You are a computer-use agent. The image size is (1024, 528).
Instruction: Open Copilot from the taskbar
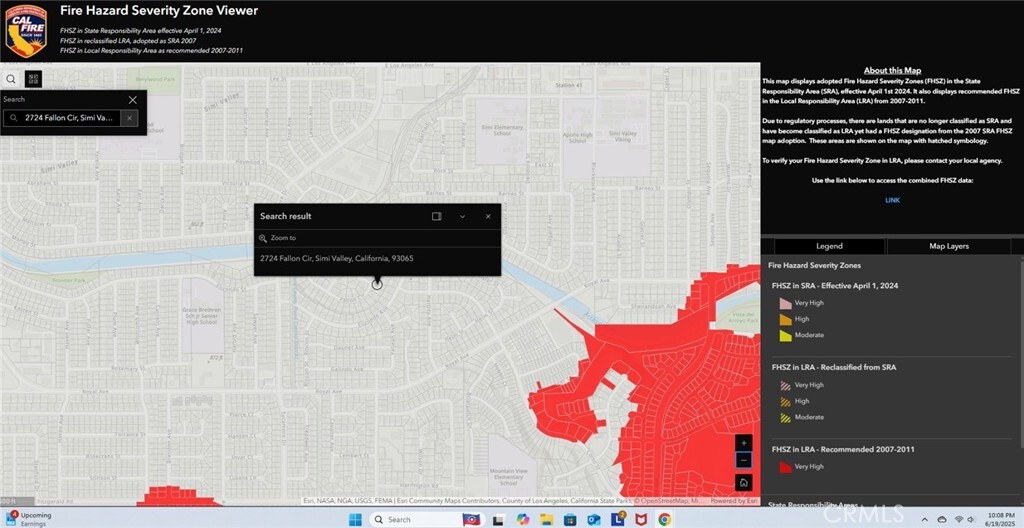pos(522,520)
